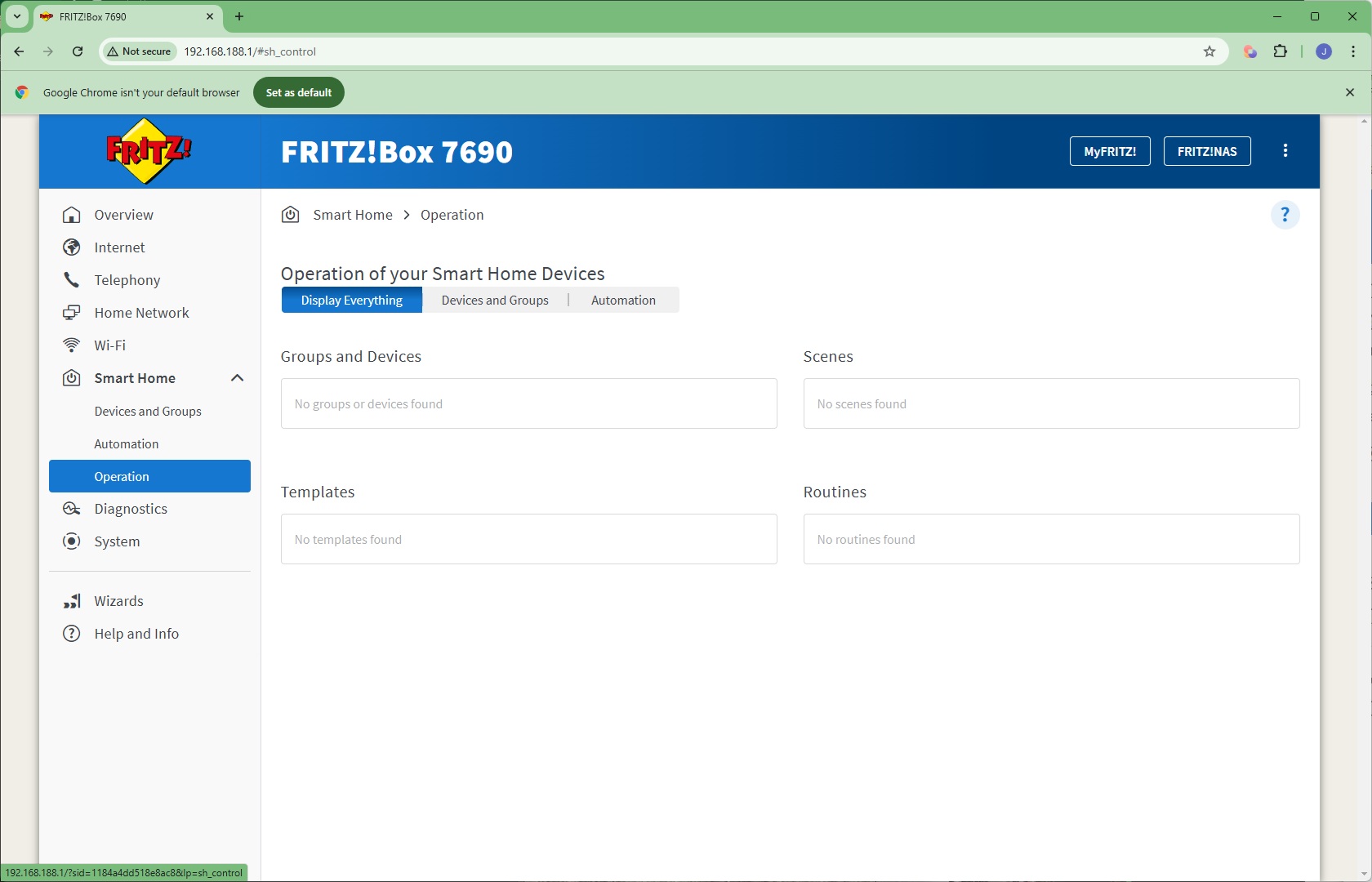Viewport: 1372px width, 882px height.
Task: Open the FRITZ!NAS button
Action: tap(1207, 151)
